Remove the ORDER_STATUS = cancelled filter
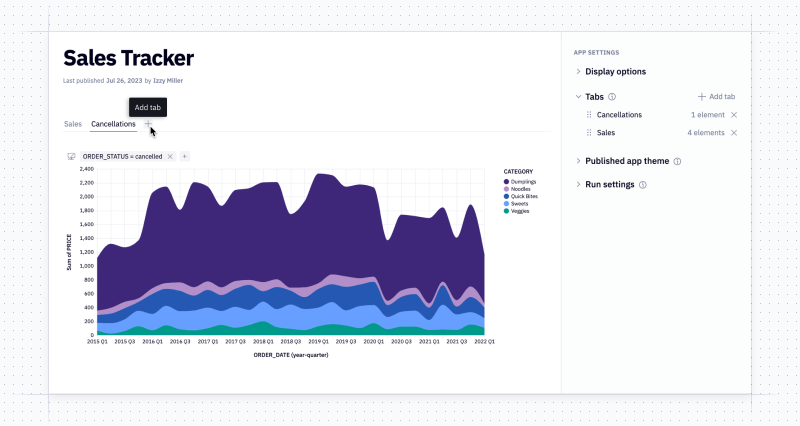Image resolution: width=800 pixels, height=426 pixels. 170,157
